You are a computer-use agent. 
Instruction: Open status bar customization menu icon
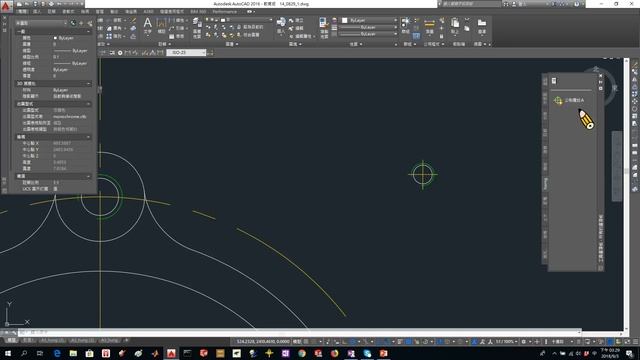click(x=635, y=342)
